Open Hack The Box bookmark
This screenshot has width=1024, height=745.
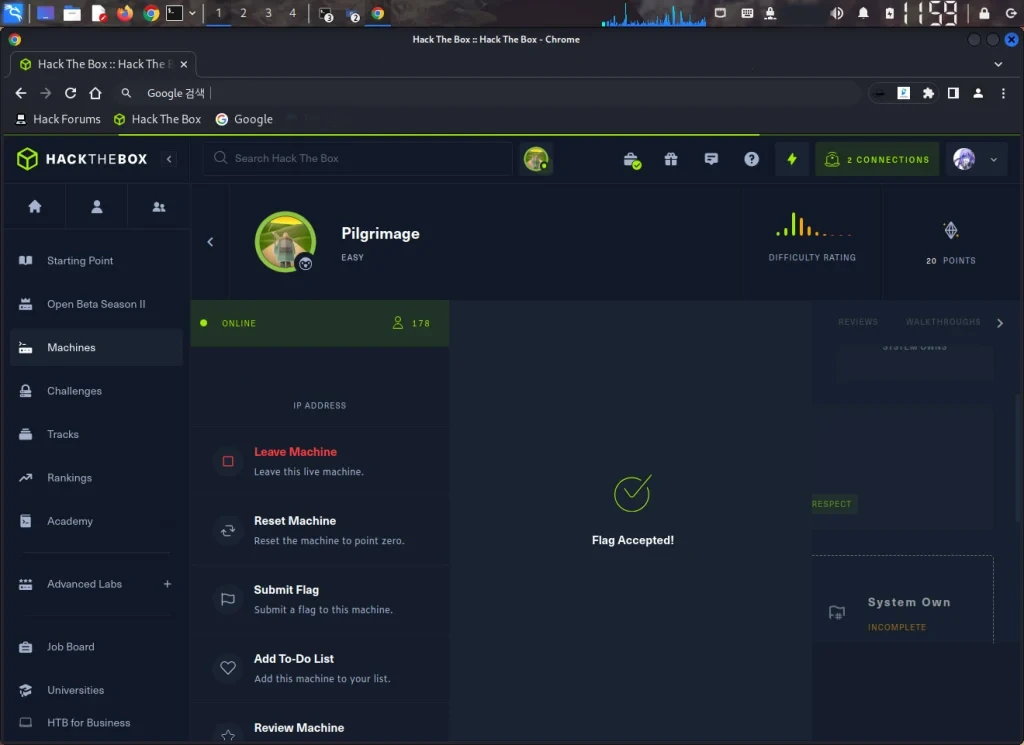(x=157, y=119)
